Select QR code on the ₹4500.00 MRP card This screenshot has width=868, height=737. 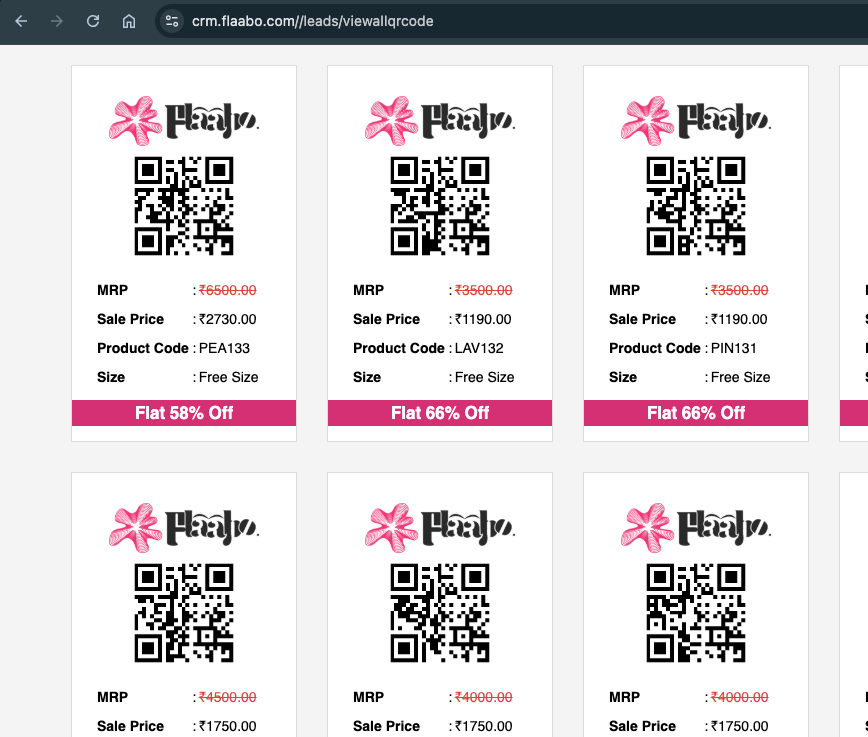coord(184,613)
